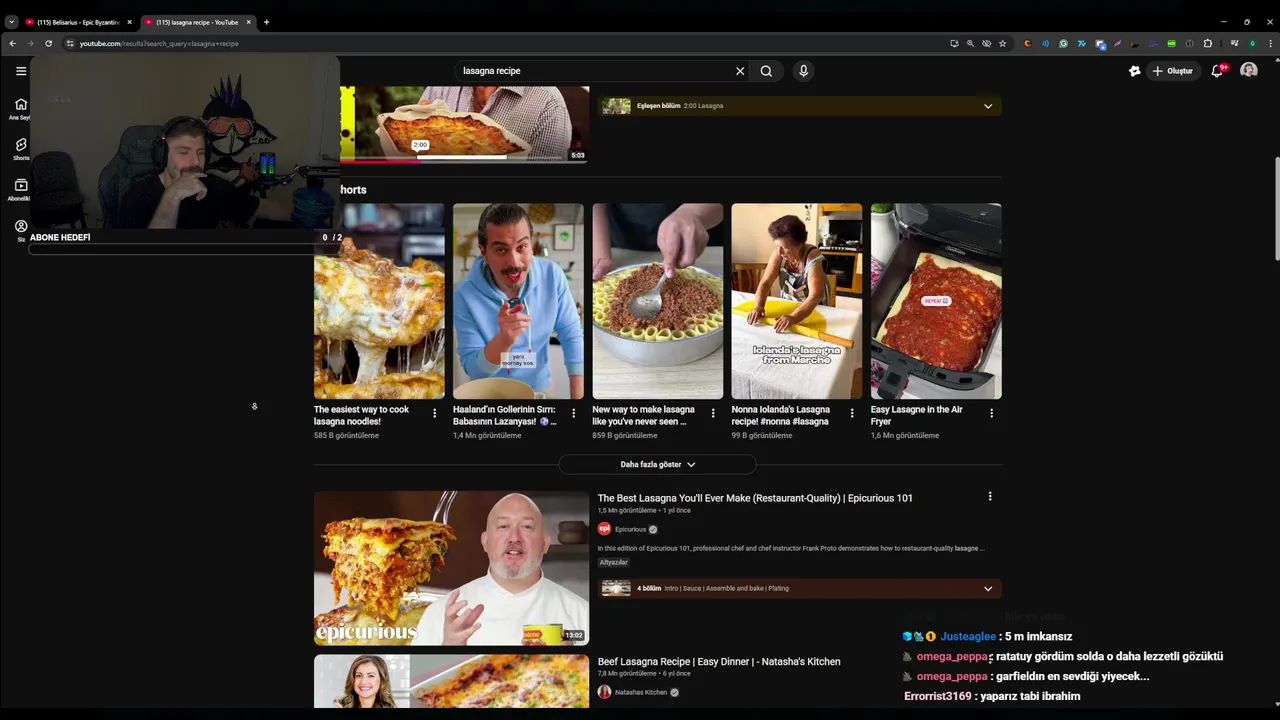The image size is (1280, 720).
Task: Open options for Nonna Iolanda's Lasagna short
Action: tap(852, 413)
